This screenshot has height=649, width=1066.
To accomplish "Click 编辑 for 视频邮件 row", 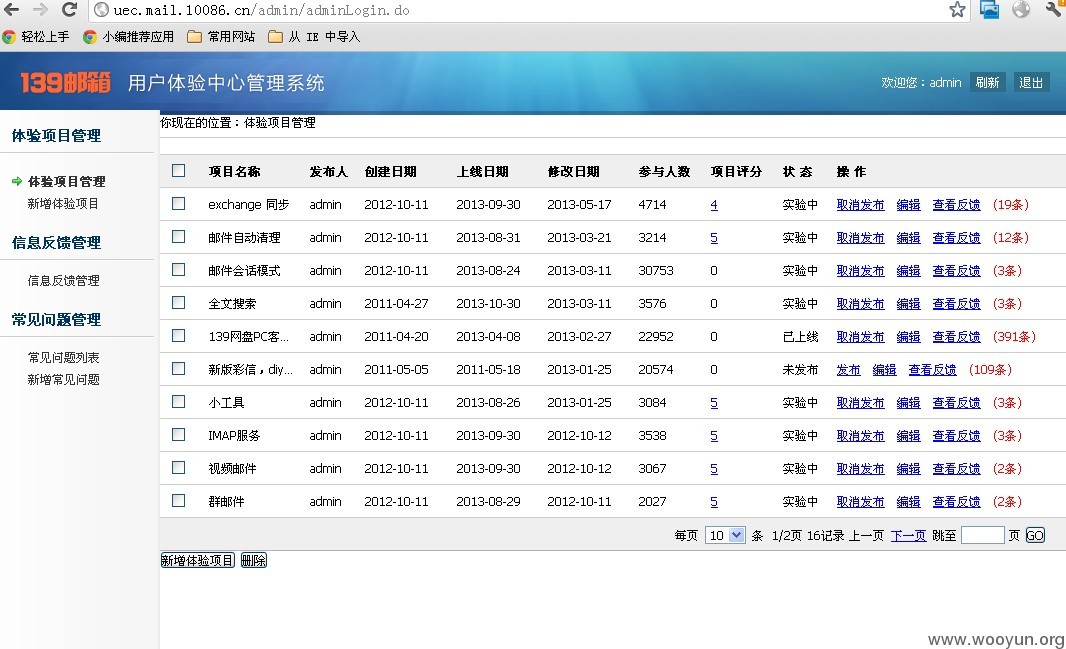I will pyautogui.click(x=908, y=469).
